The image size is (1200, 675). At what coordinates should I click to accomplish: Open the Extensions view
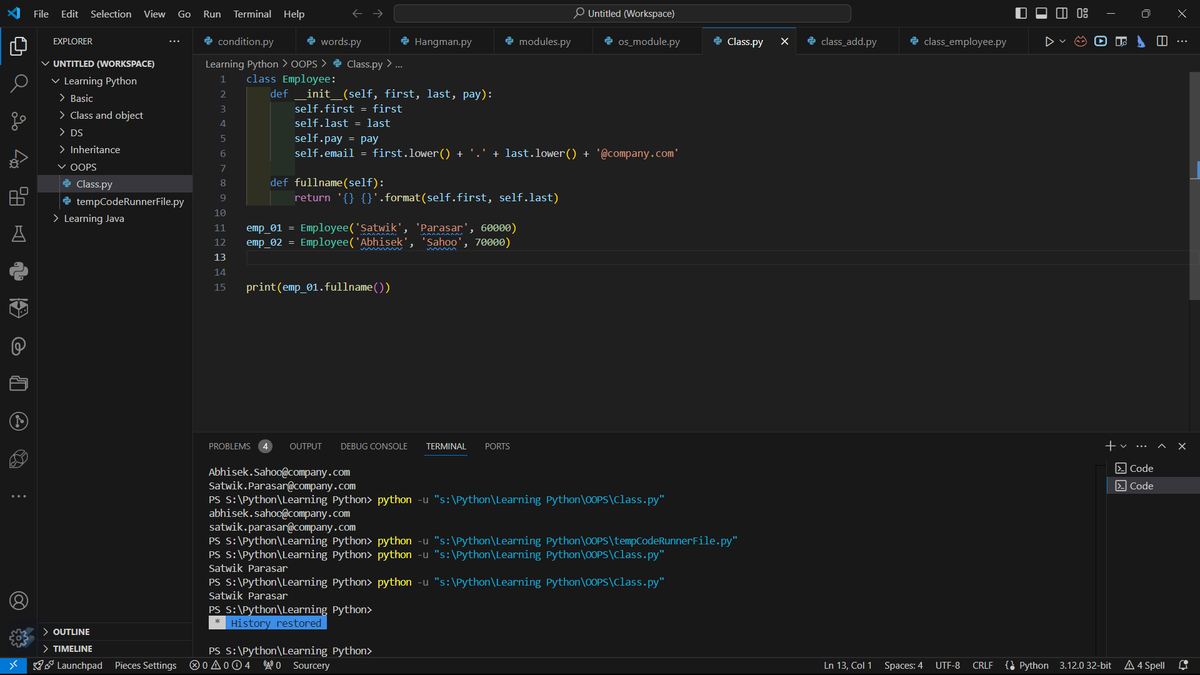pyautogui.click(x=18, y=196)
